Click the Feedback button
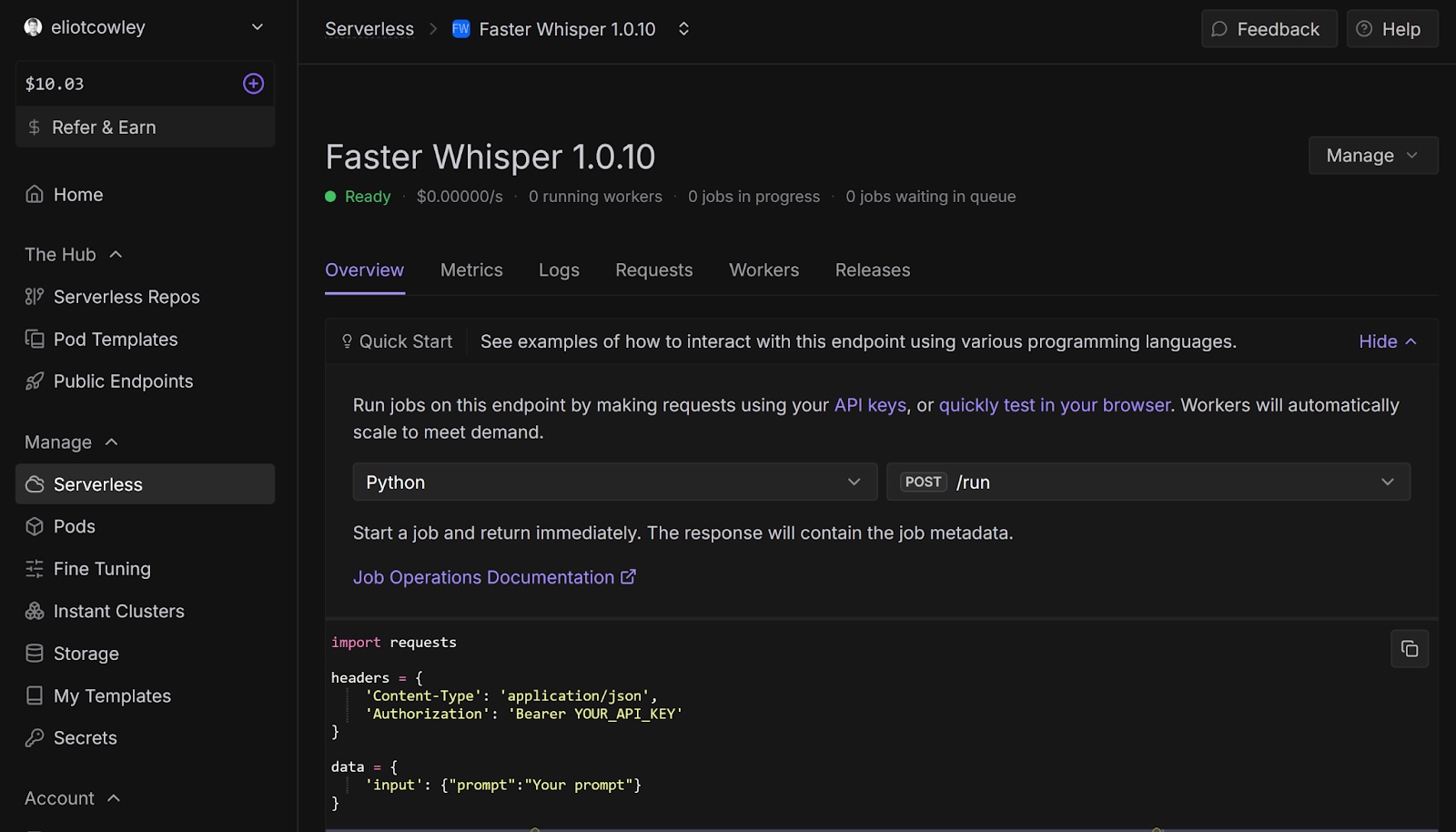 tap(1269, 29)
